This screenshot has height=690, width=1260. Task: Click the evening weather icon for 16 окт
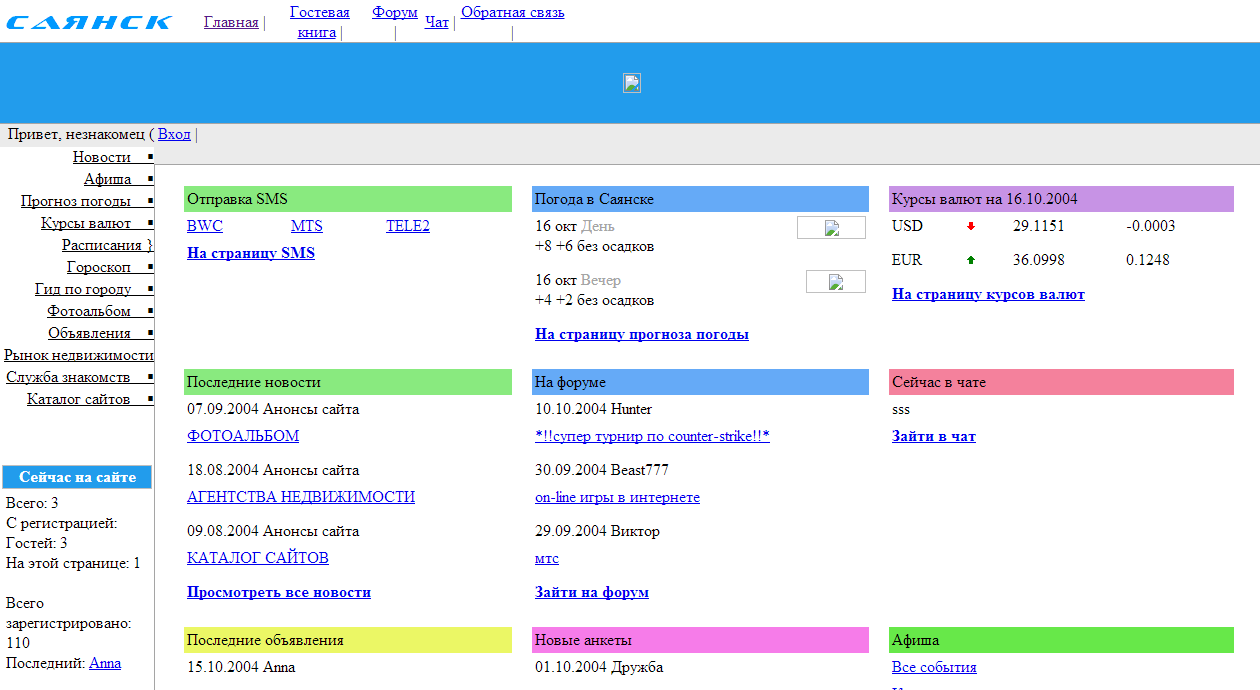click(835, 282)
